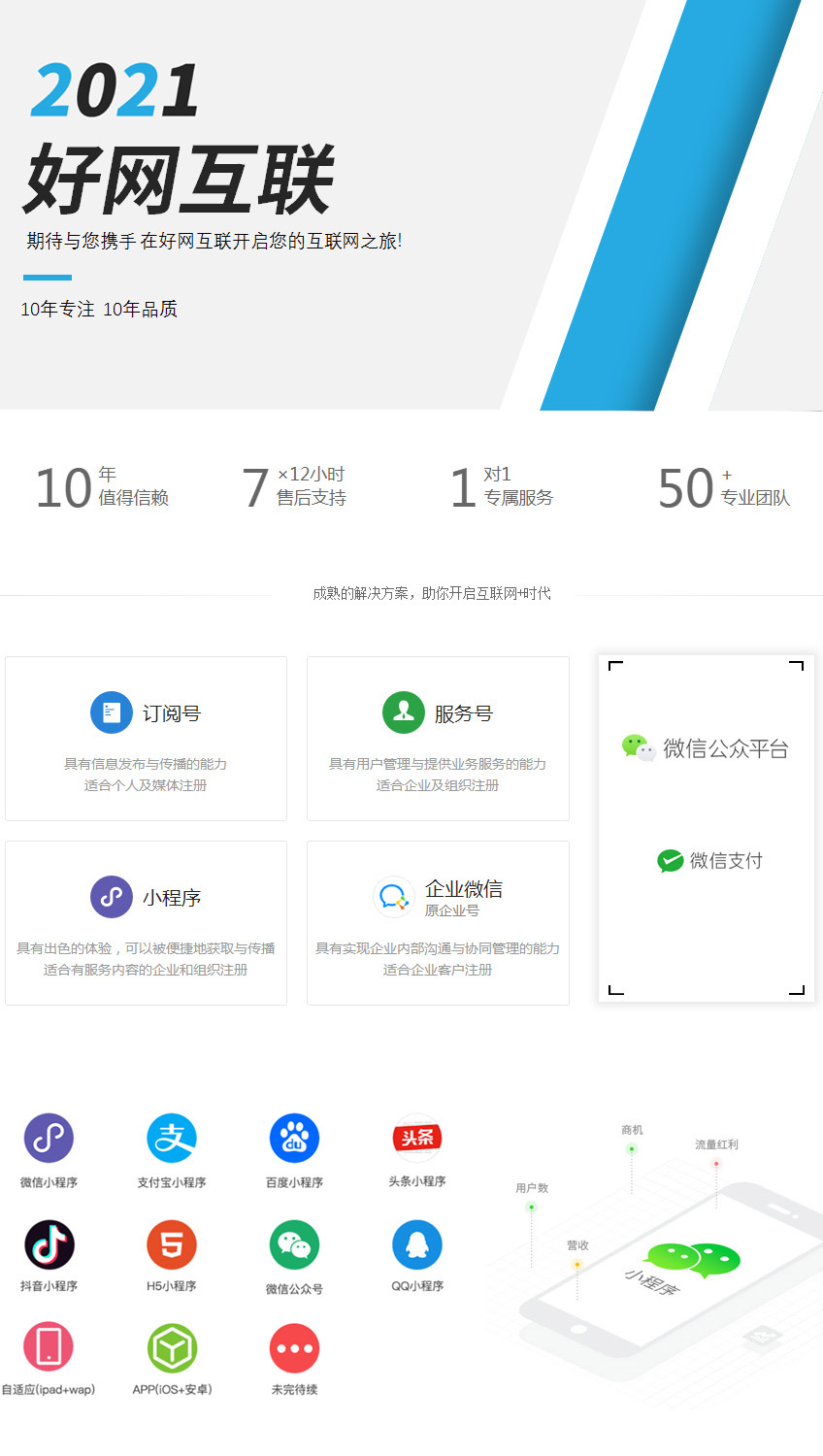Click the 适合有服务内容的企业和组织注册 line
The width and height of the screenshot is (823, 1456).
coord(146,970)
